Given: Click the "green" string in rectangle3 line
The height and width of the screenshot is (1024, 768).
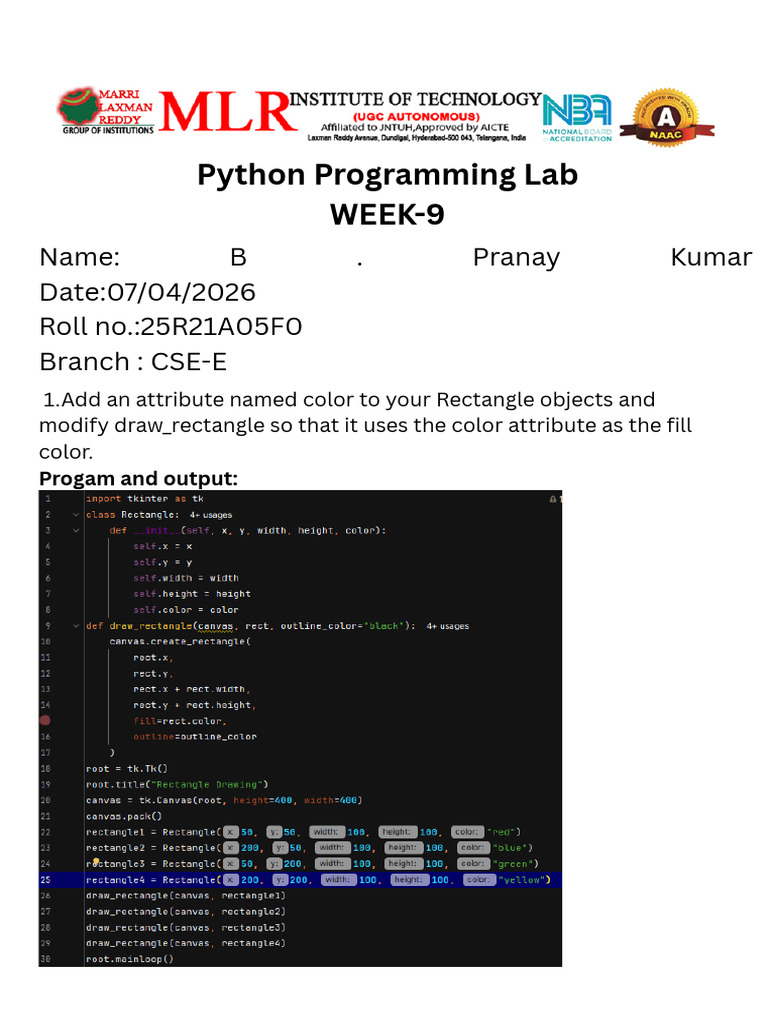Looking at the screenshot, I should point(513,863).
